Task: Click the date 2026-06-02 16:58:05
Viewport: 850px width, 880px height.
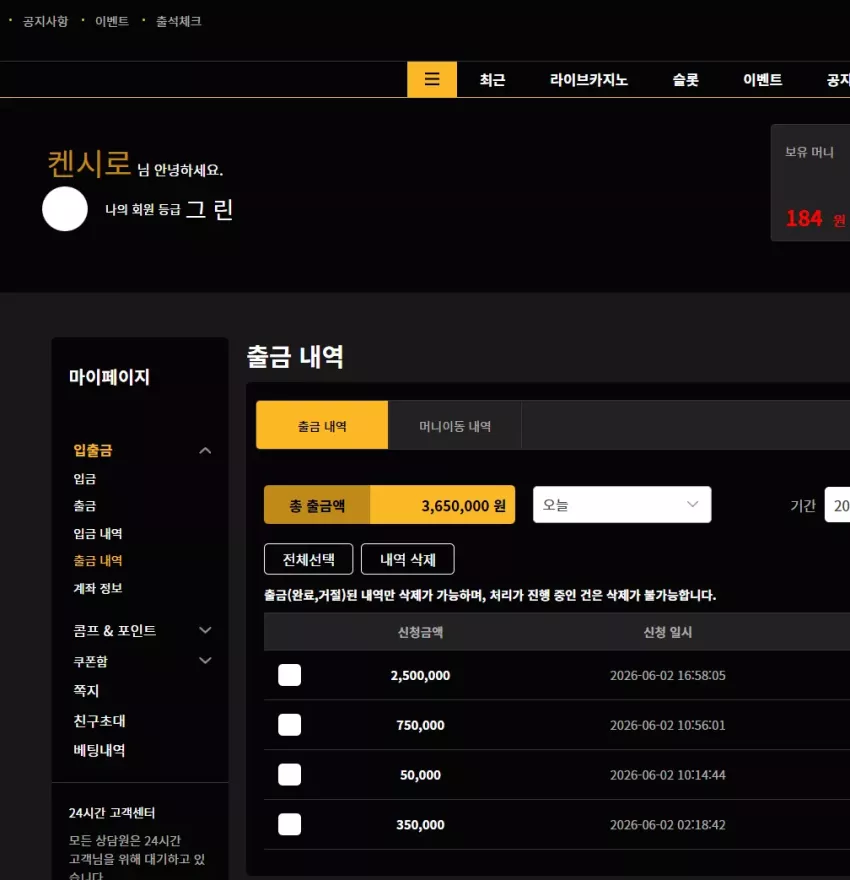Action: (668, 675)
